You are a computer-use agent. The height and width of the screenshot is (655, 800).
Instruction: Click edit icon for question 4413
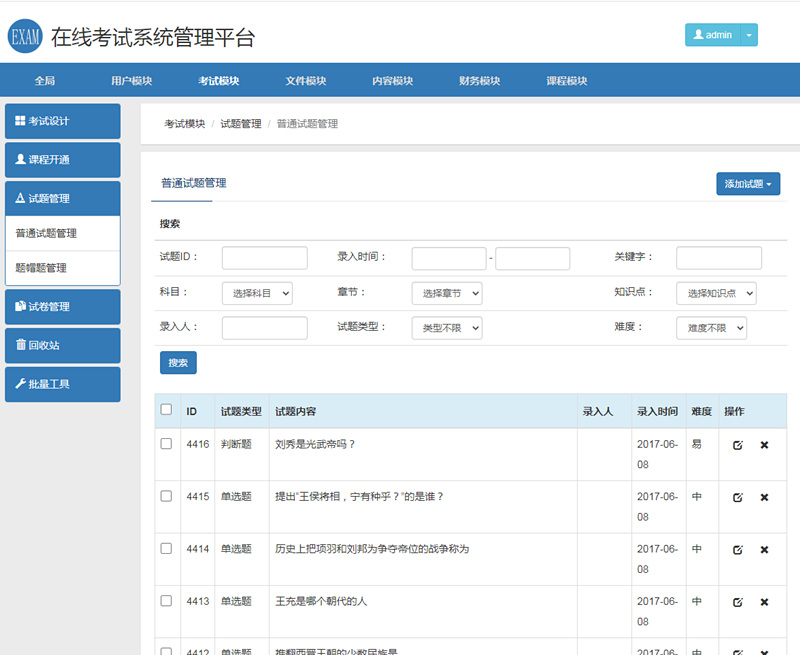pyautogui.click(x=738, y=602)
